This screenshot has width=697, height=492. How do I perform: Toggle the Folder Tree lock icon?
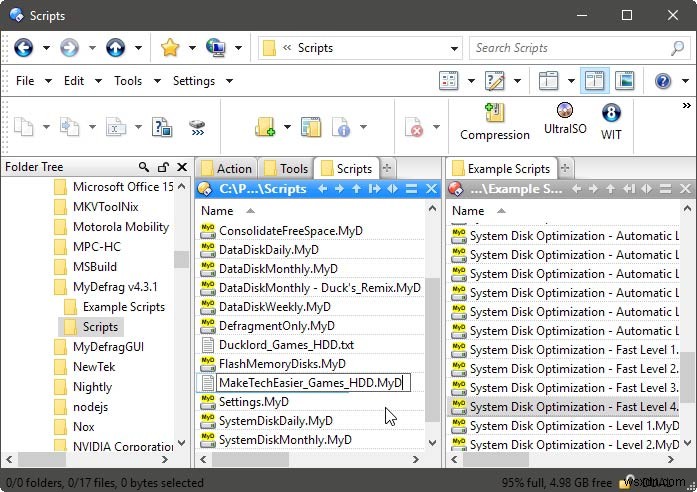point(162,167)
